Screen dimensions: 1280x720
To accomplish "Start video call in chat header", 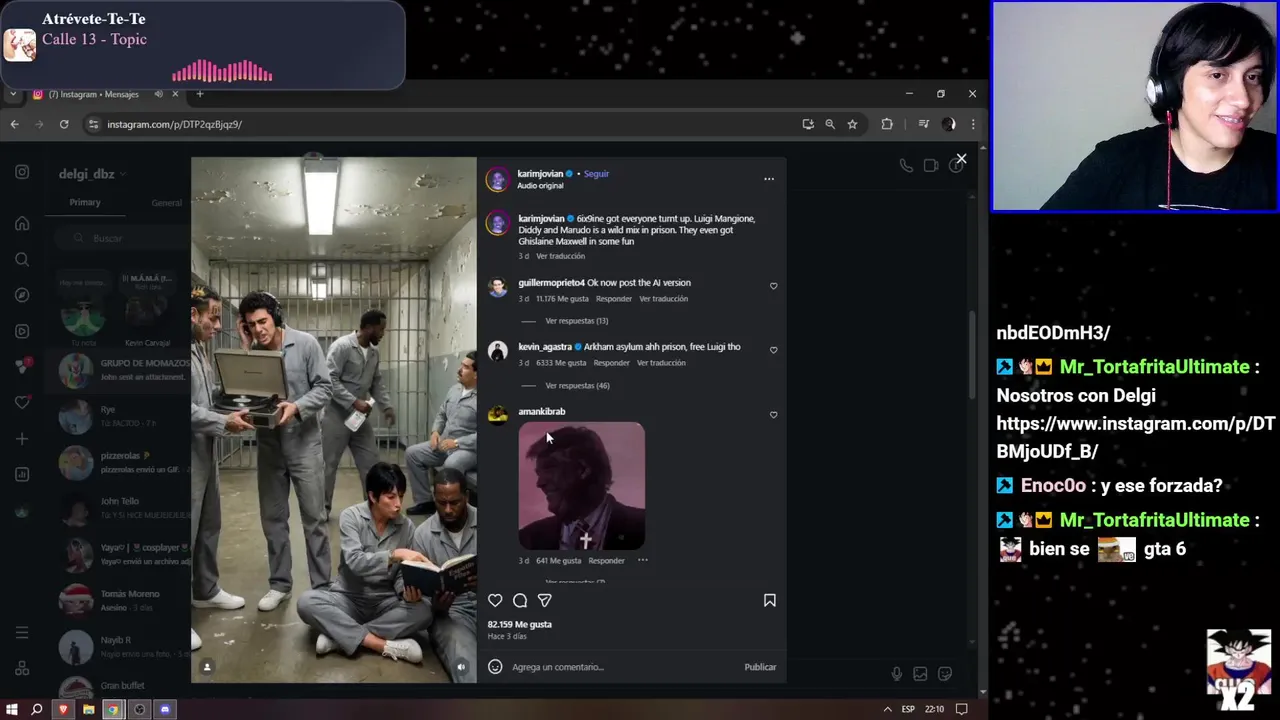I will [x=931, y=166].
